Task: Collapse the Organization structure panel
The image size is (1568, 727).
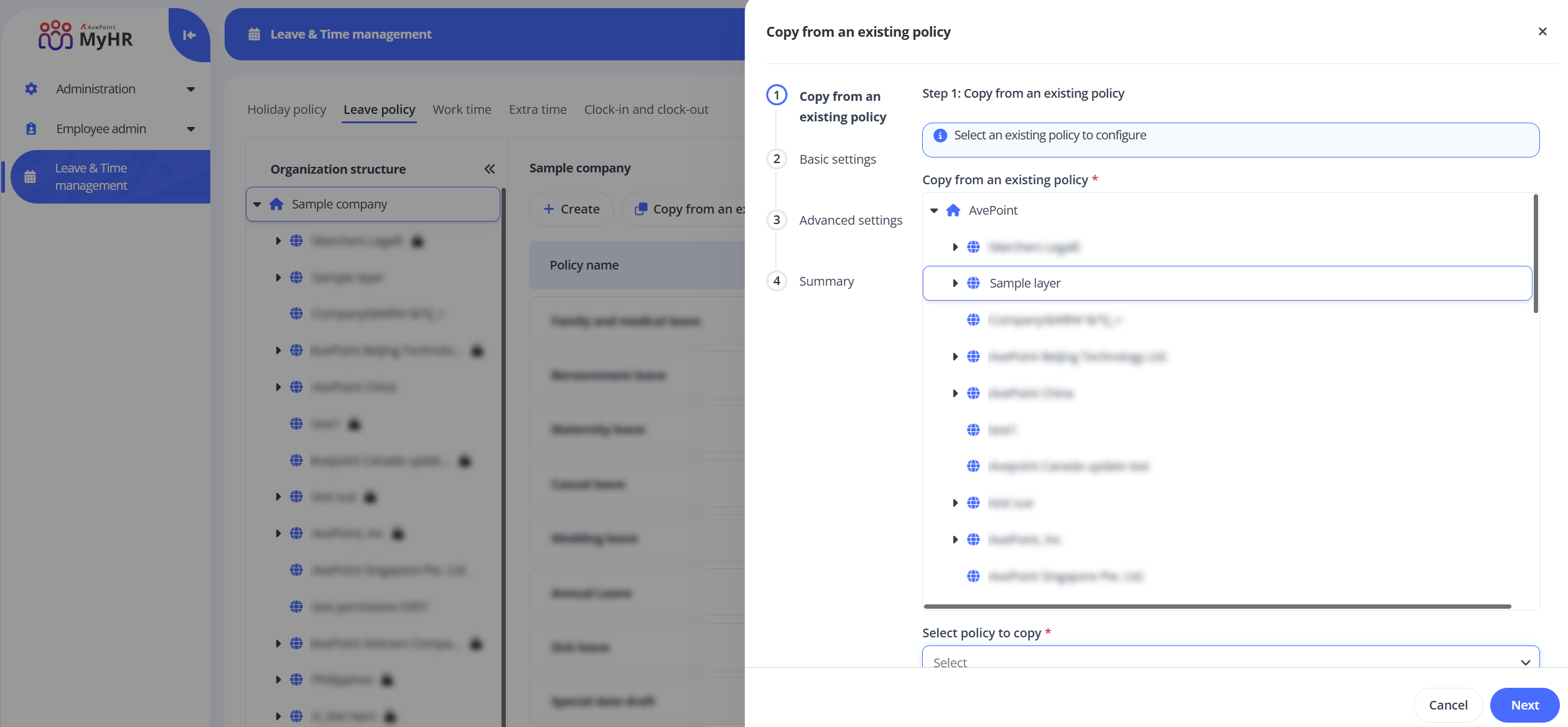Action: pyautogui.click(x=490, y=169)
